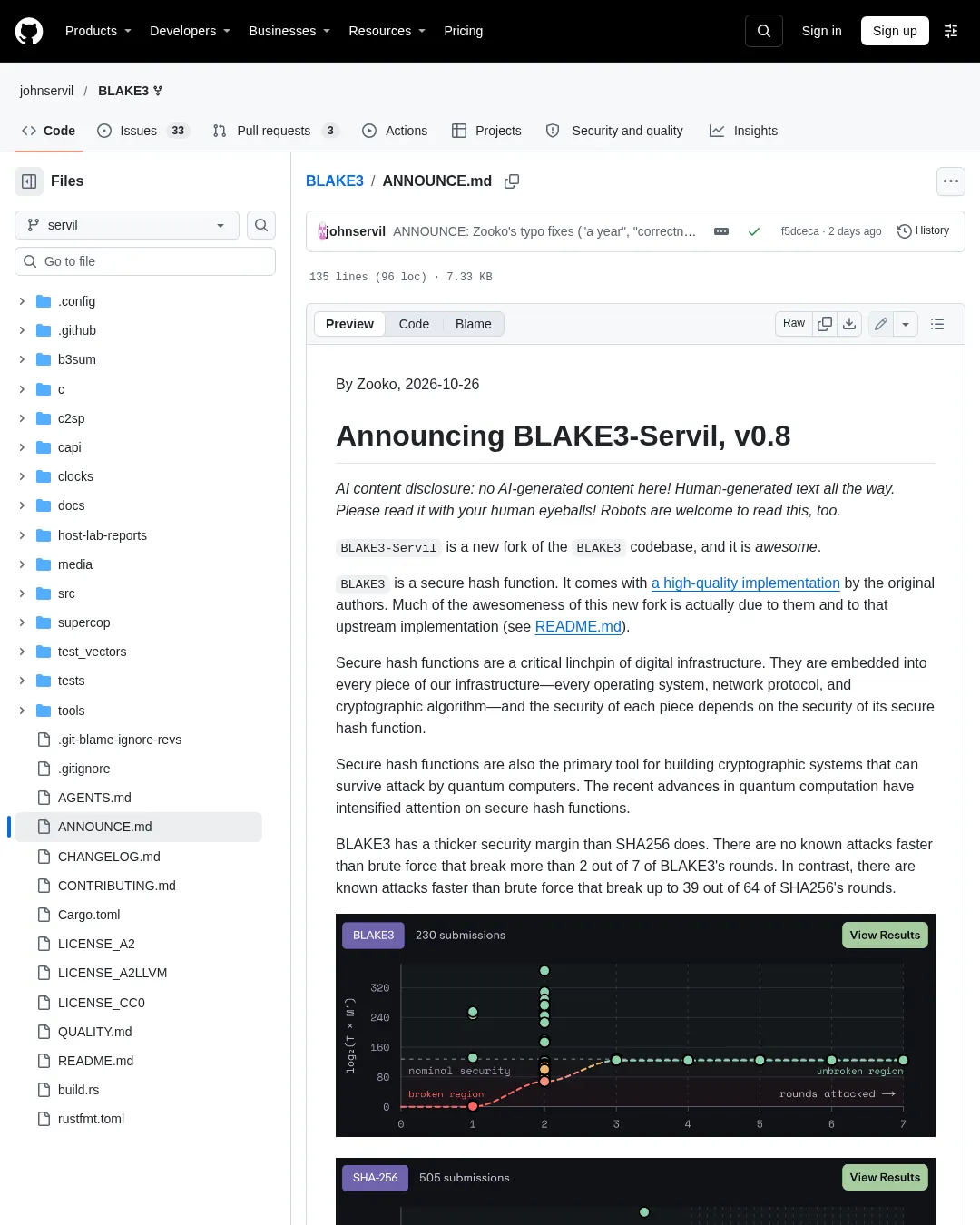Click the Sign up button
Screen dimensions: 980x1225
(895, 31)
